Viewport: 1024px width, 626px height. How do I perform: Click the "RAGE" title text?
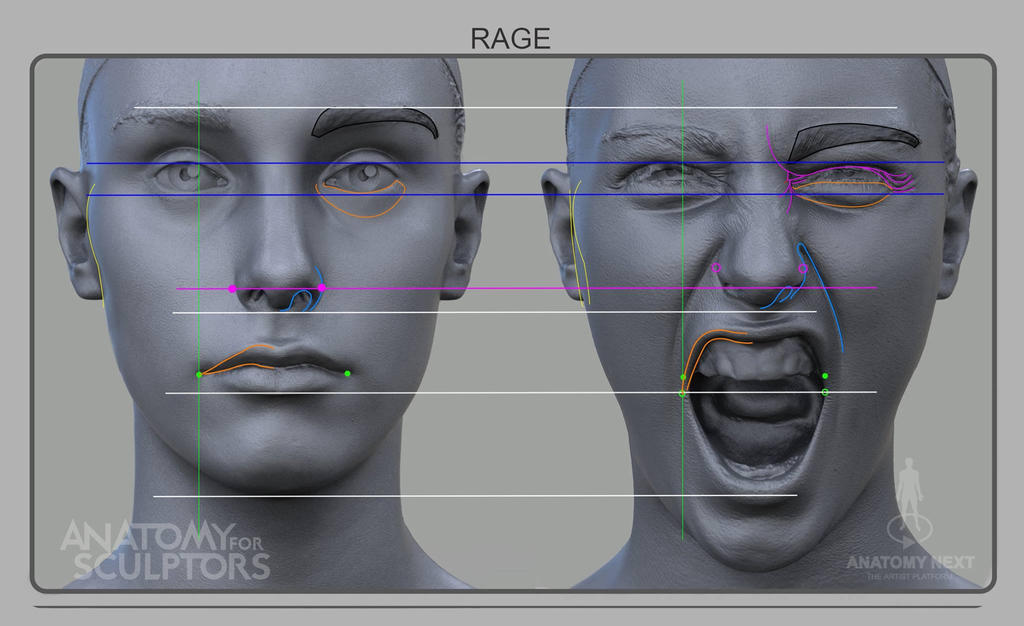[x=510, y=39]
